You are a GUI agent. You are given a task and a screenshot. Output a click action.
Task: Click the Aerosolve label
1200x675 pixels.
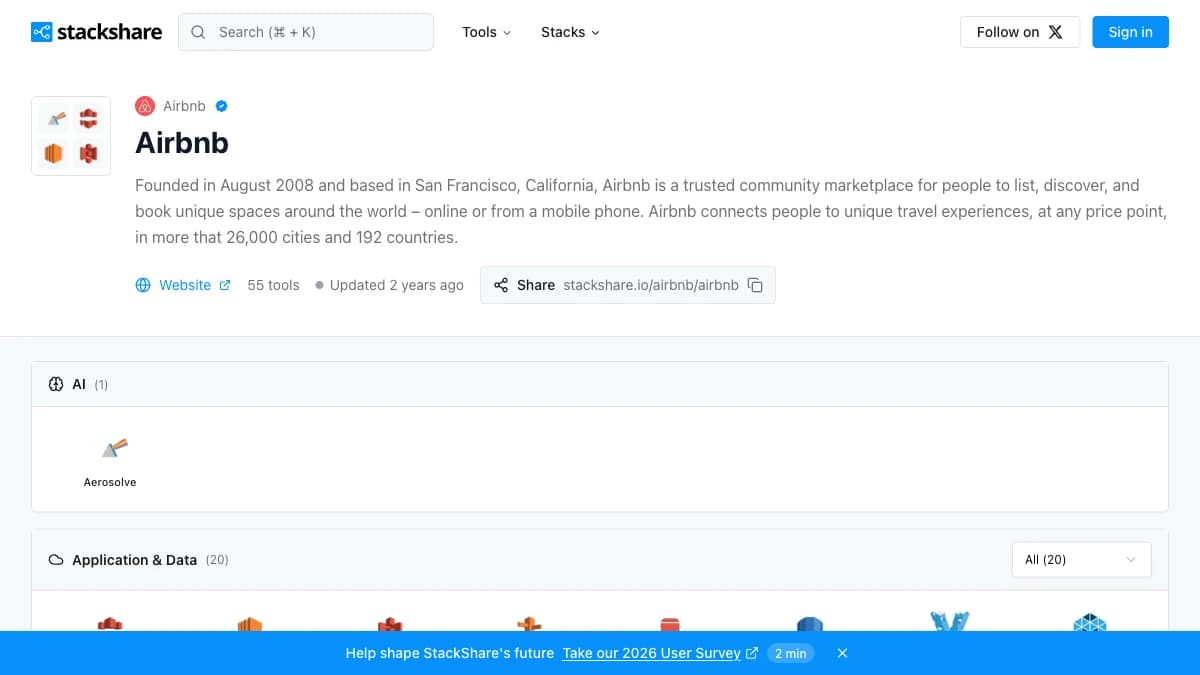tap(110, 482)
